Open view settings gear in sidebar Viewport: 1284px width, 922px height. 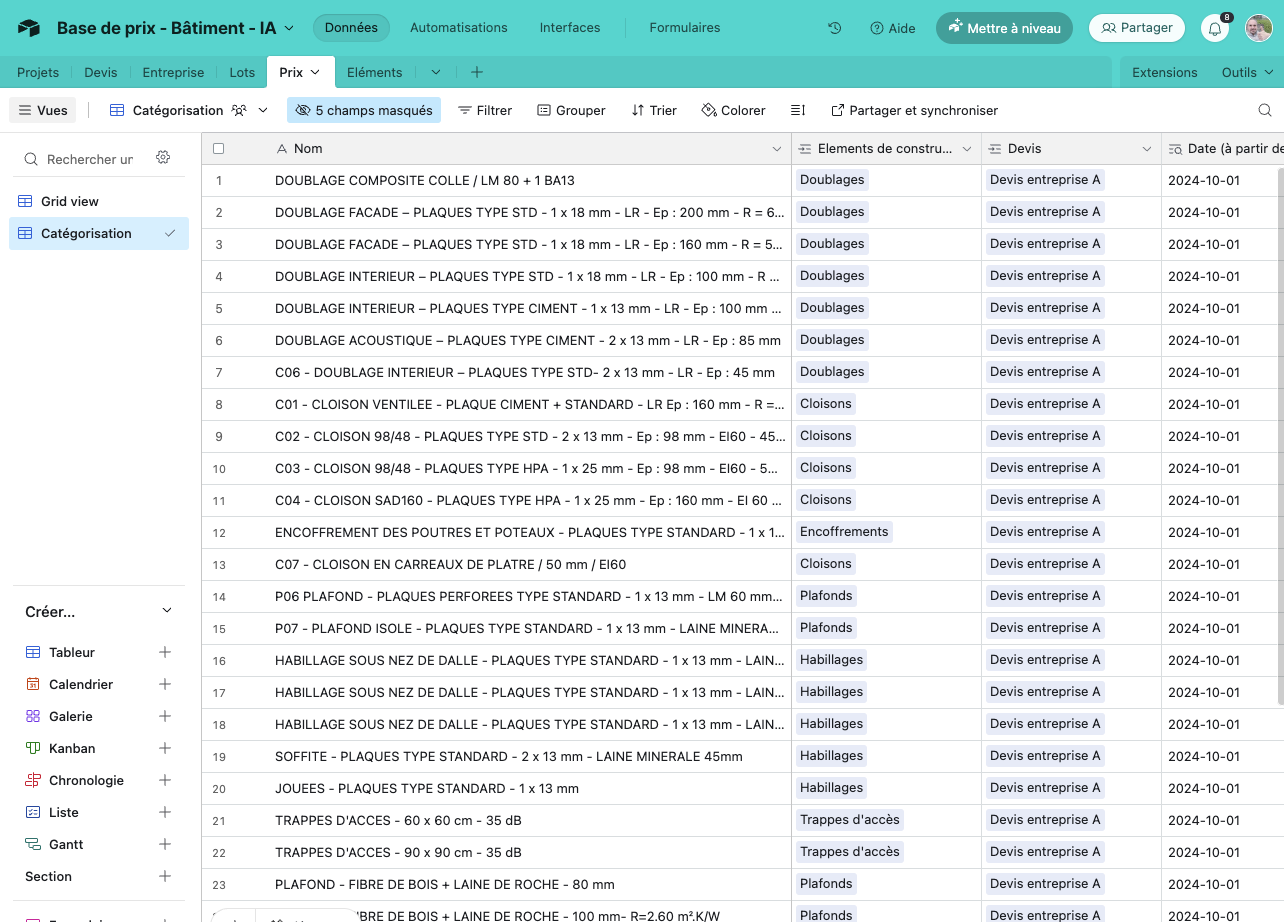click(163, 158)
